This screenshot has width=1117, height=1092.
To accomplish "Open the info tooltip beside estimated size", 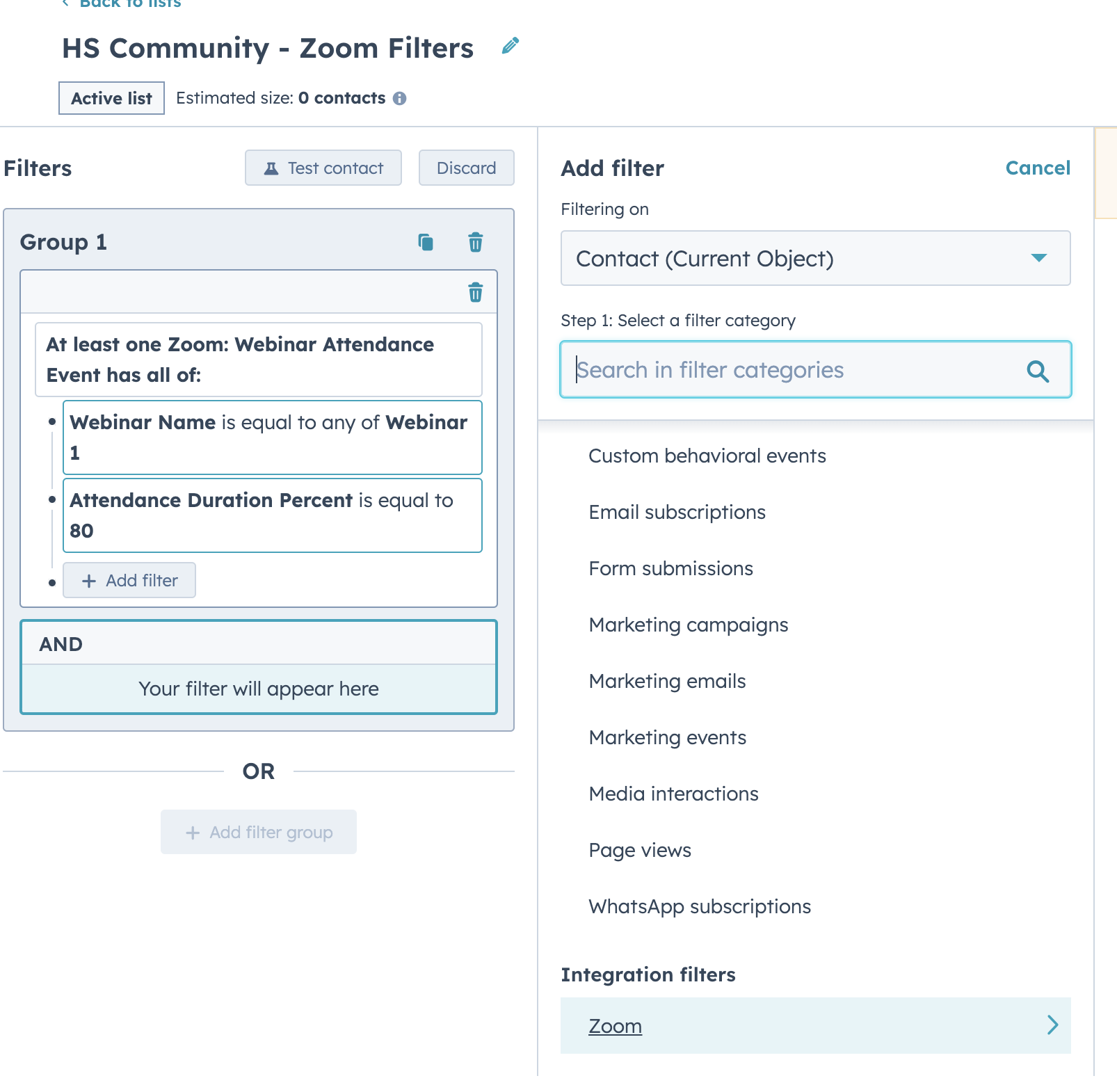I will click(x=401, y=97).
